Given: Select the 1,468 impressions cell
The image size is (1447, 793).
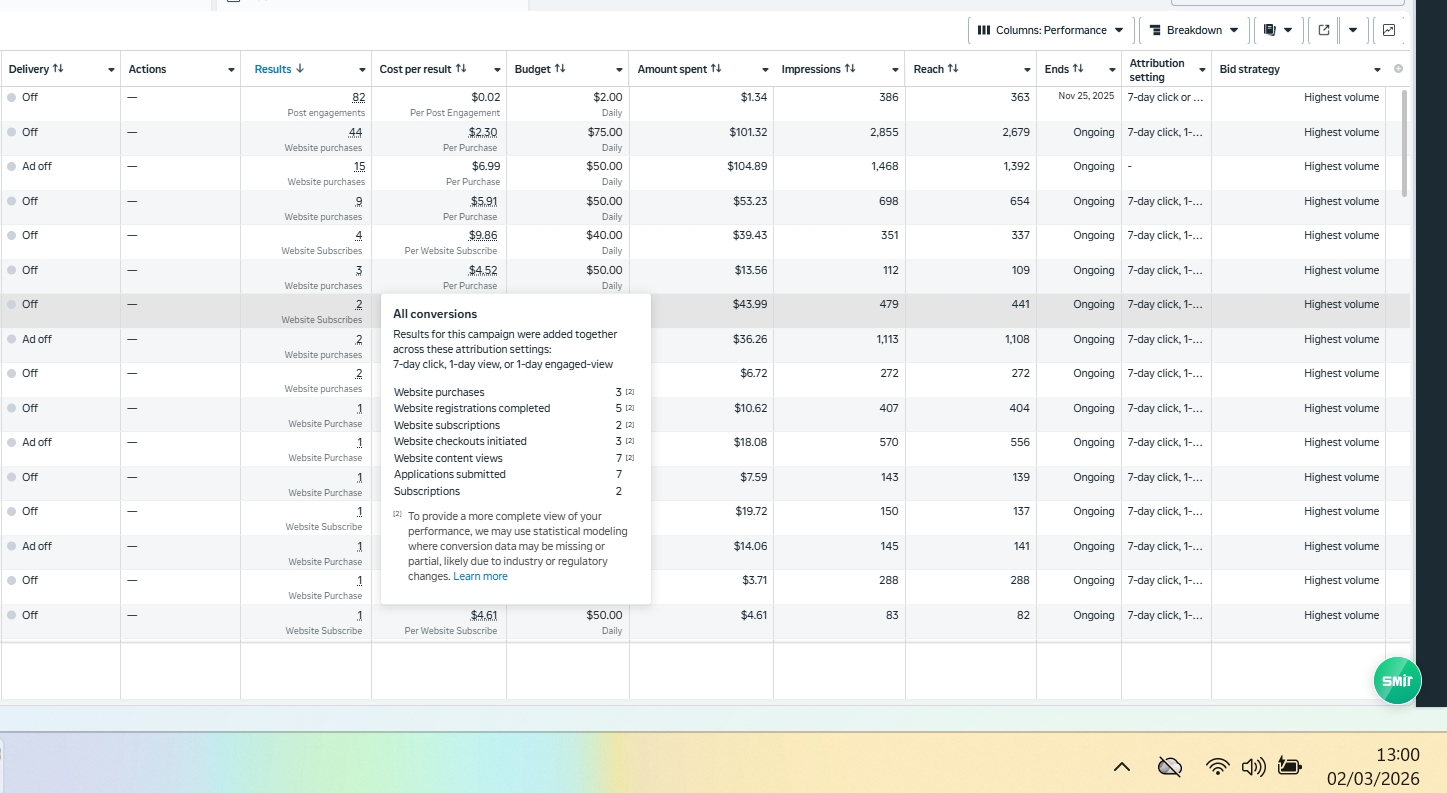Looking at the screenshot, I should (839, 172).
